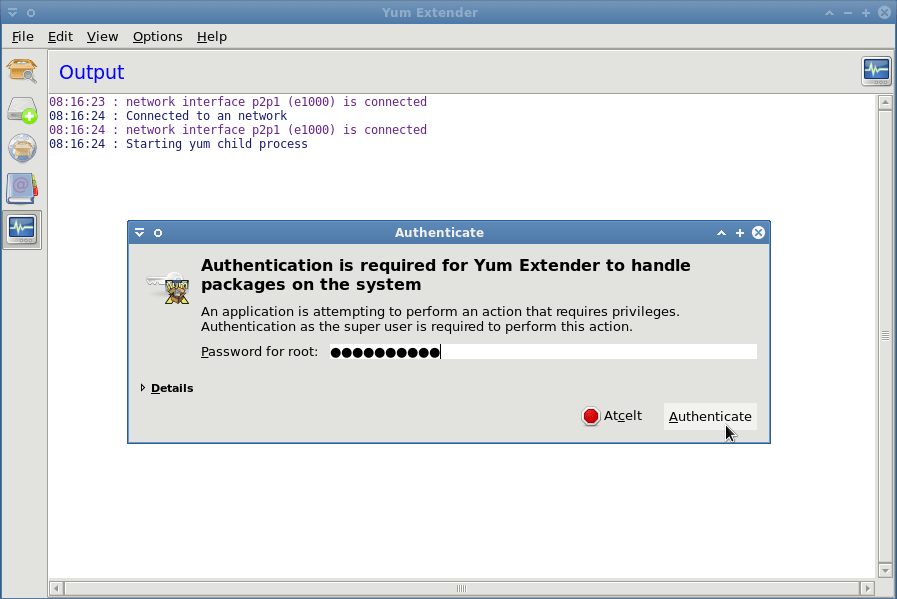Maximize the Authenticate dialog with plus icon
This screenshot has width=897, height=599.
pos(740,233)
